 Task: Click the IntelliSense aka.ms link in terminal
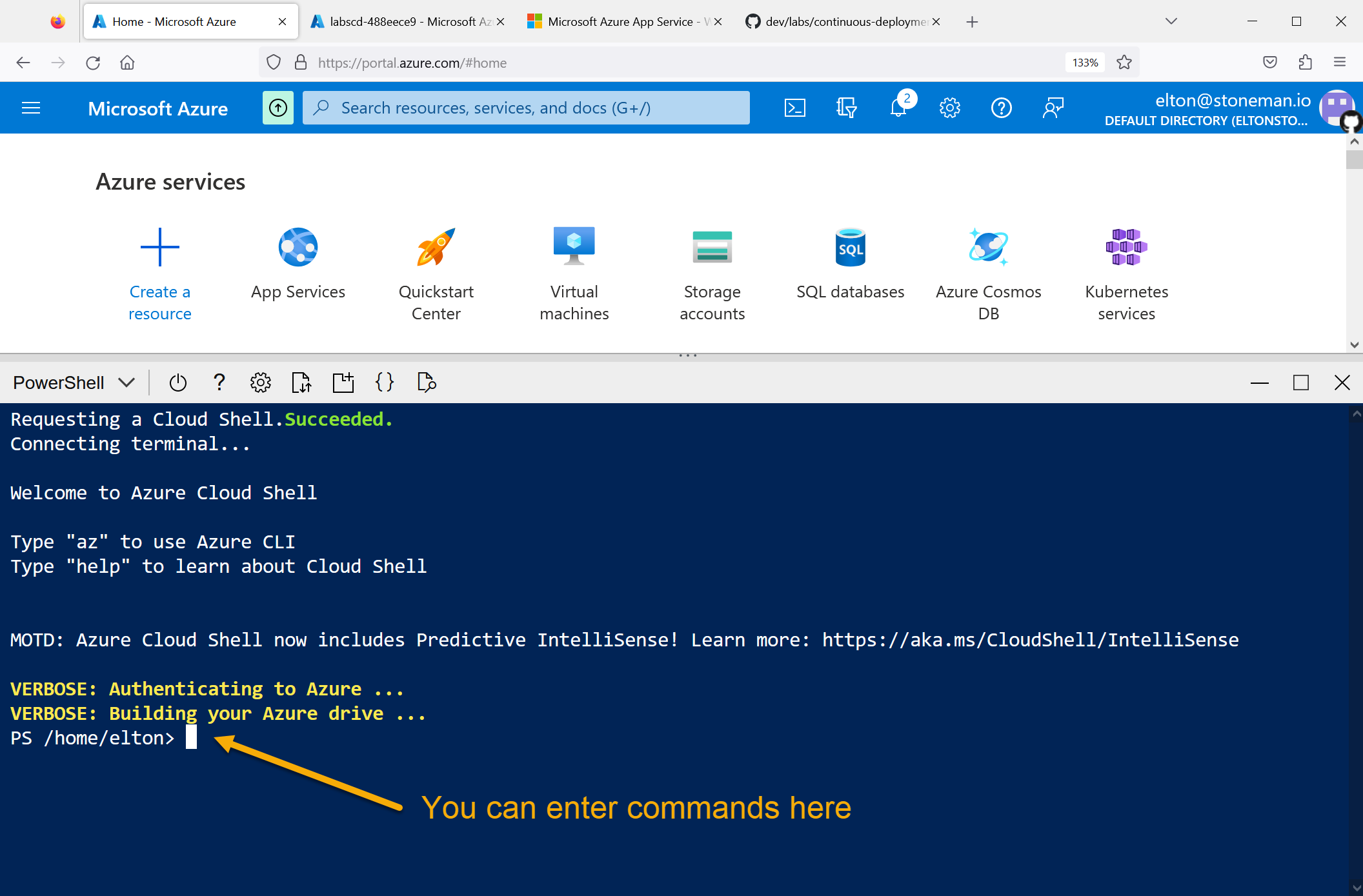pos(1030,639)
